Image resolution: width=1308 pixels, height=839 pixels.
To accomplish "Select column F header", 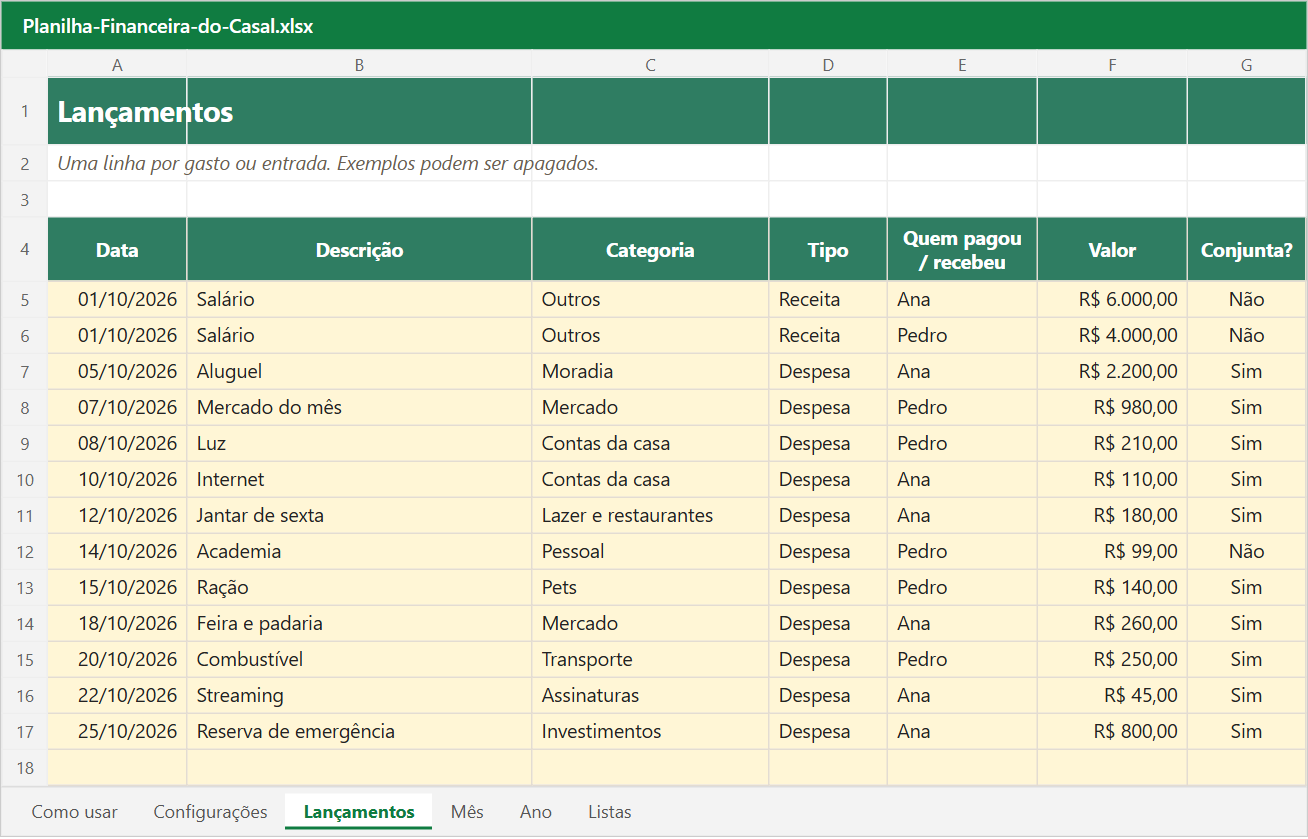I will click(1112, 65).
